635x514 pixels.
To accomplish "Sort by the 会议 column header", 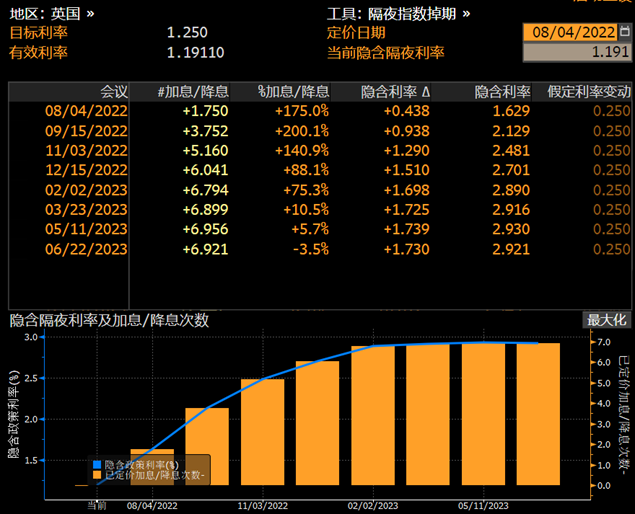I will [x=114, y=91].
